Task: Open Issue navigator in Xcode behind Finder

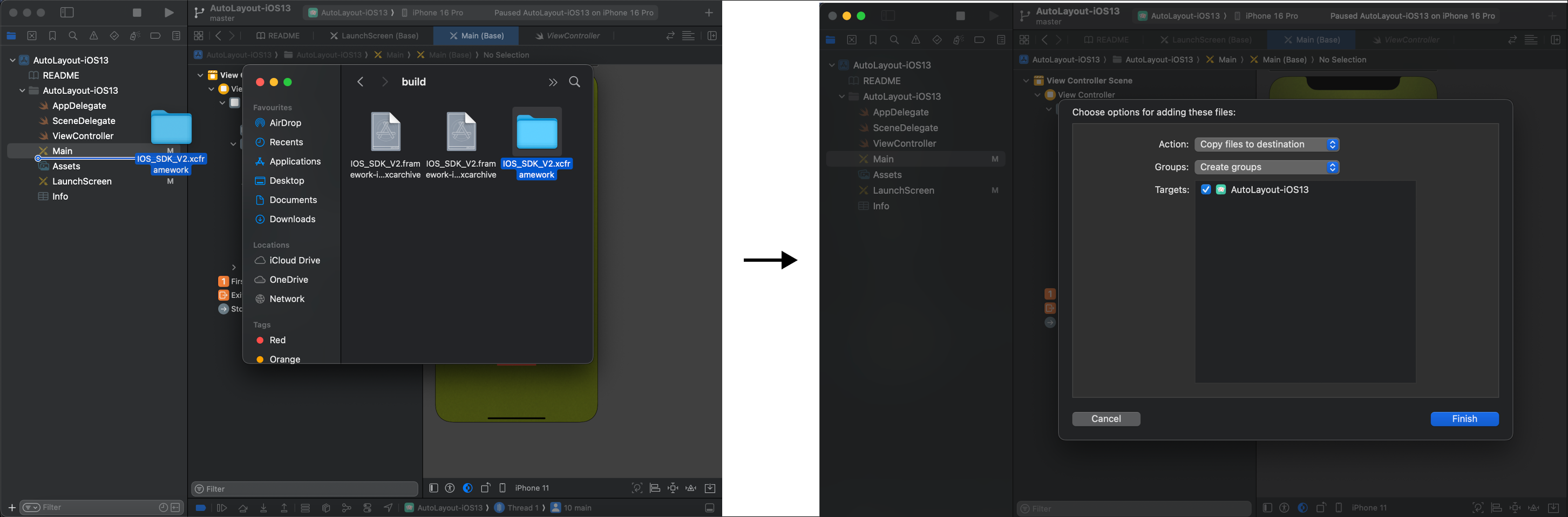Action: point(94,36)
